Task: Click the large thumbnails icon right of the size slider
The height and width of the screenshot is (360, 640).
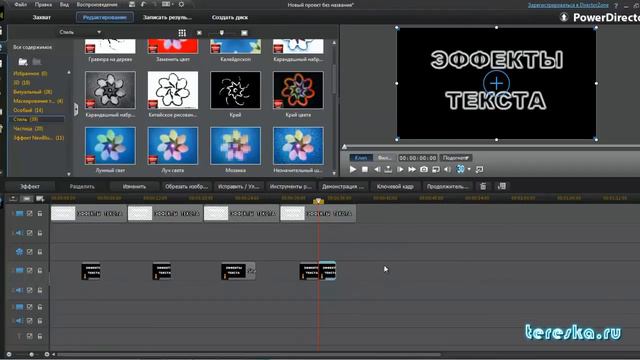Action: point(244,33)
